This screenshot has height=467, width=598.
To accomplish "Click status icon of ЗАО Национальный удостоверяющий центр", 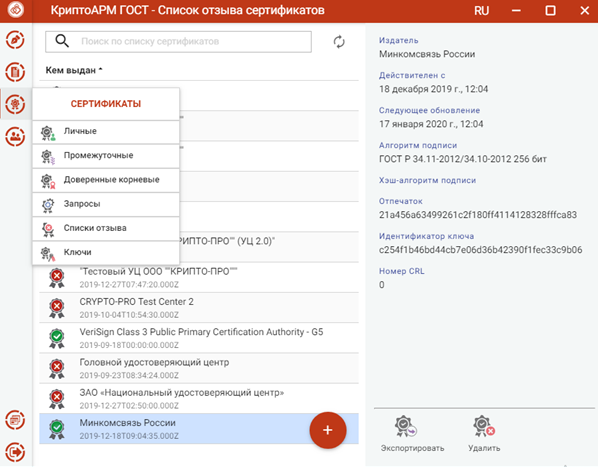I will [57, 399].
